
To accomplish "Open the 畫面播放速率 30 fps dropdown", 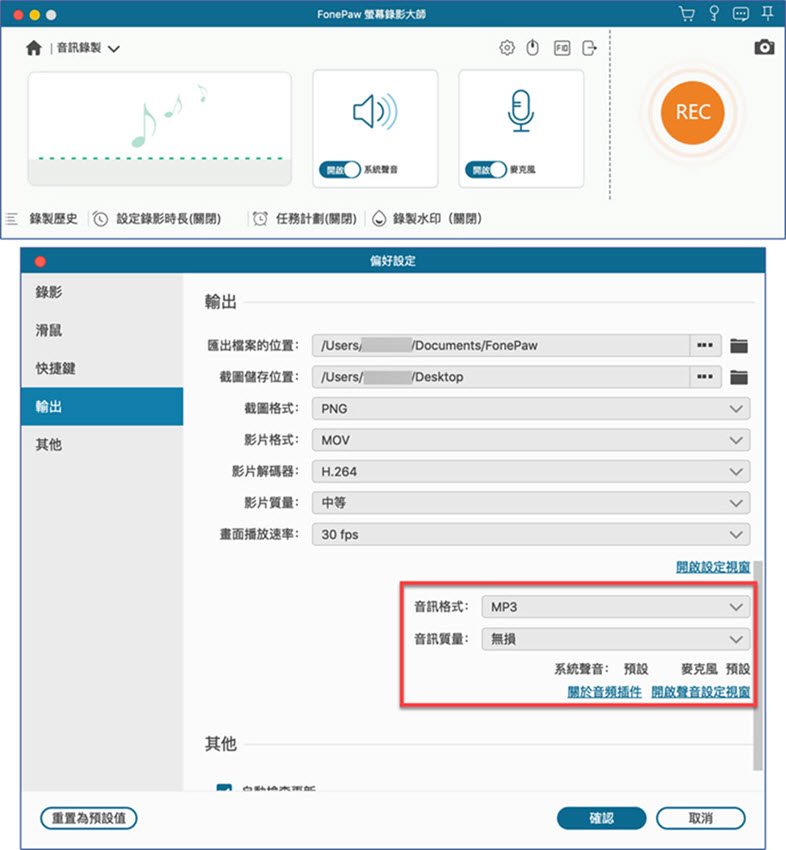I will (x=531, y=535).
